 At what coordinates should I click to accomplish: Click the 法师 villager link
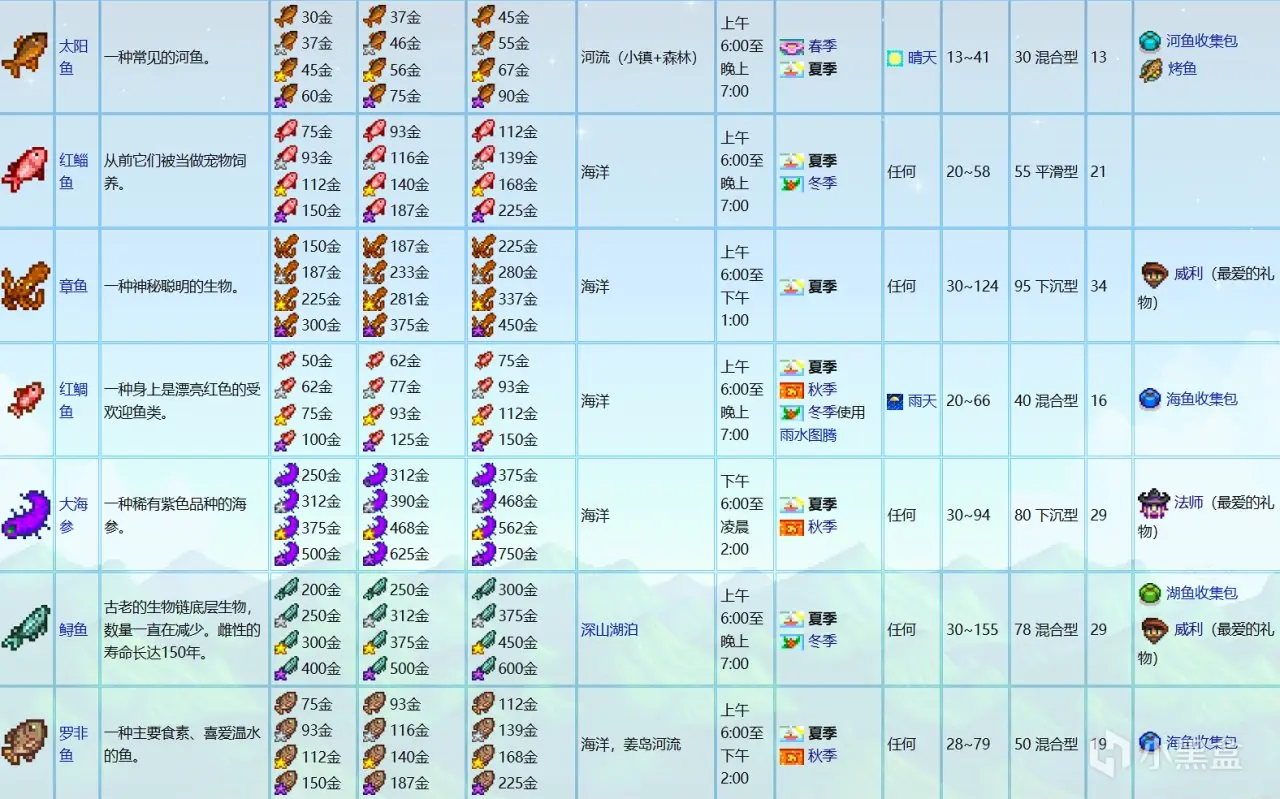pyautogui.click(x=1188, y=503)
